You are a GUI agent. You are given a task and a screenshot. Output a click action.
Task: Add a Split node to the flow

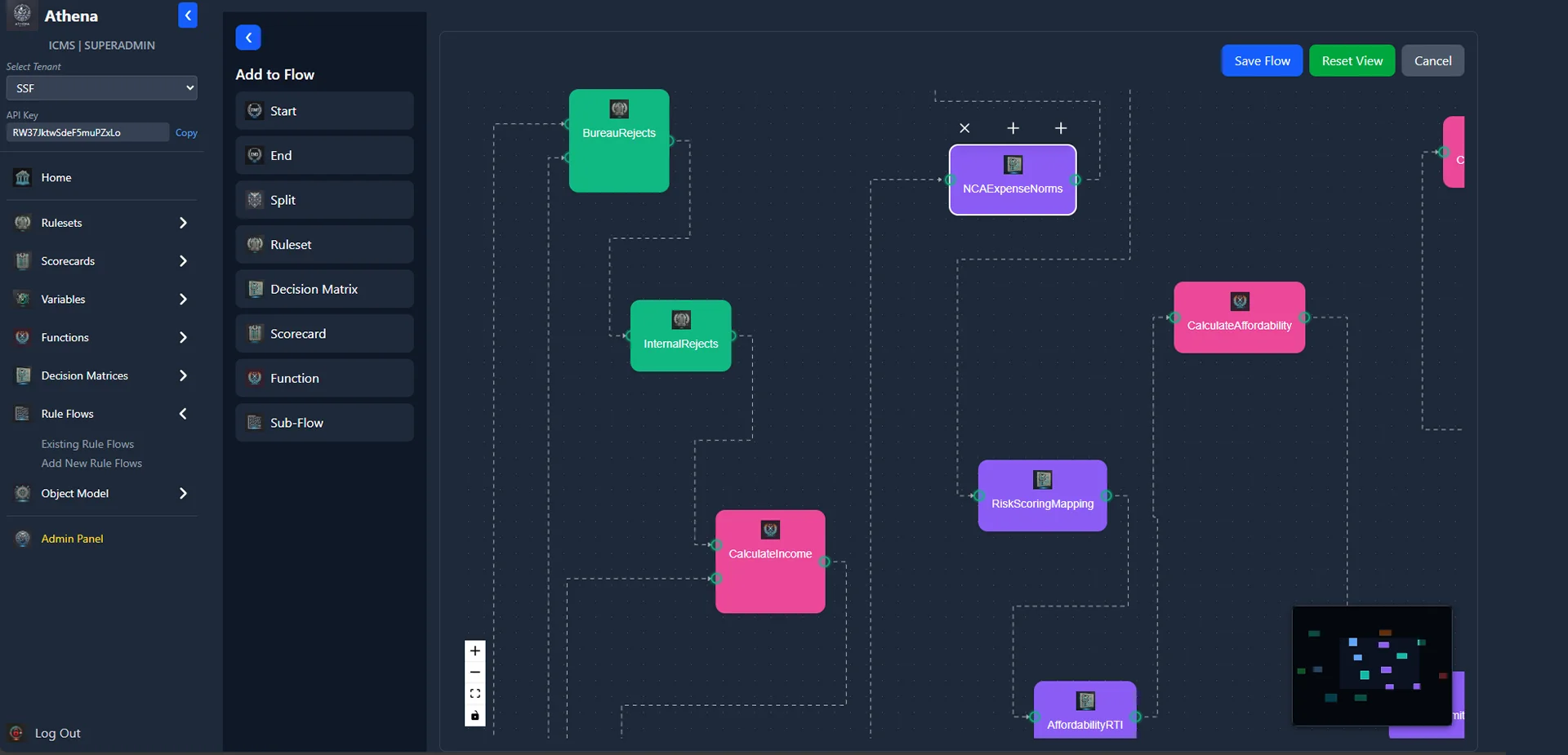[324, 200]
